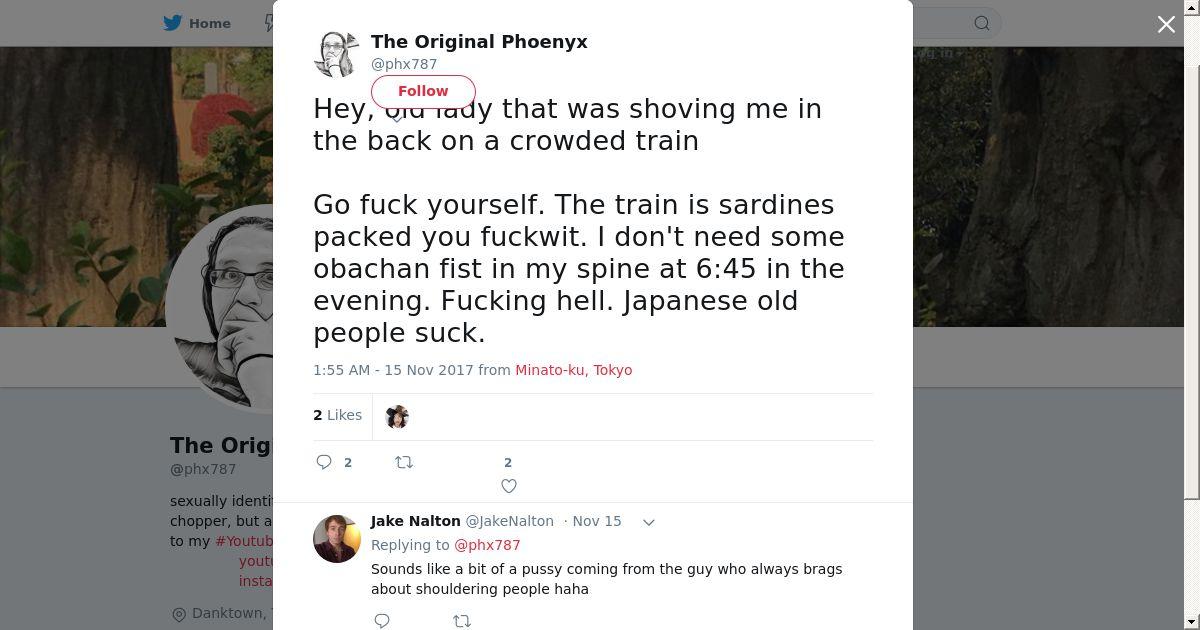Retweet The Original Phoenyx's tweet

404,462
